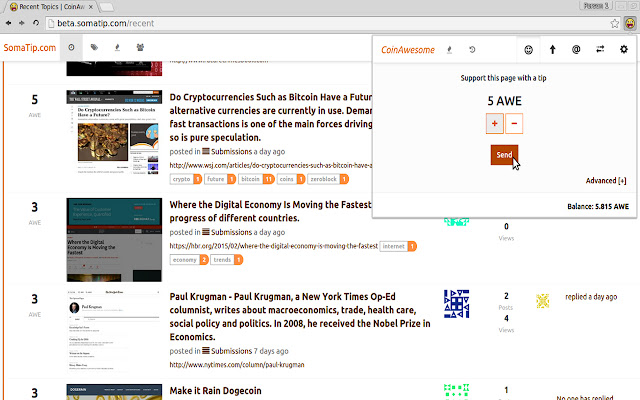Viewport: 640px width, 400px height.
Task: Open the @ address tab in popup
Action: click(x=576, y=50)
